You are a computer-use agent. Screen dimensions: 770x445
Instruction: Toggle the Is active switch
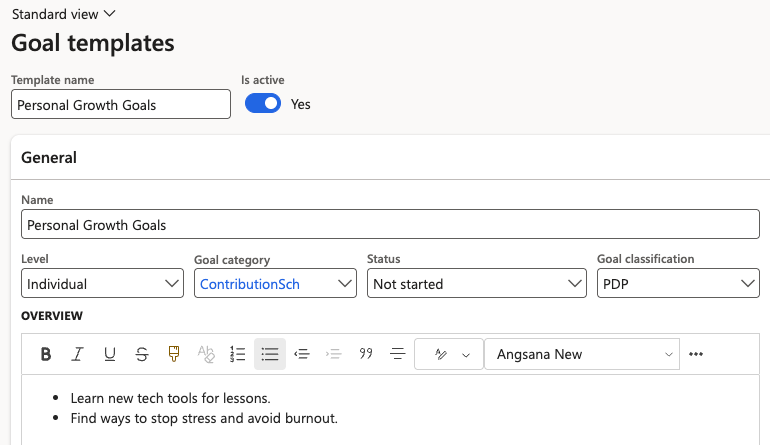[x=263, y=104]
